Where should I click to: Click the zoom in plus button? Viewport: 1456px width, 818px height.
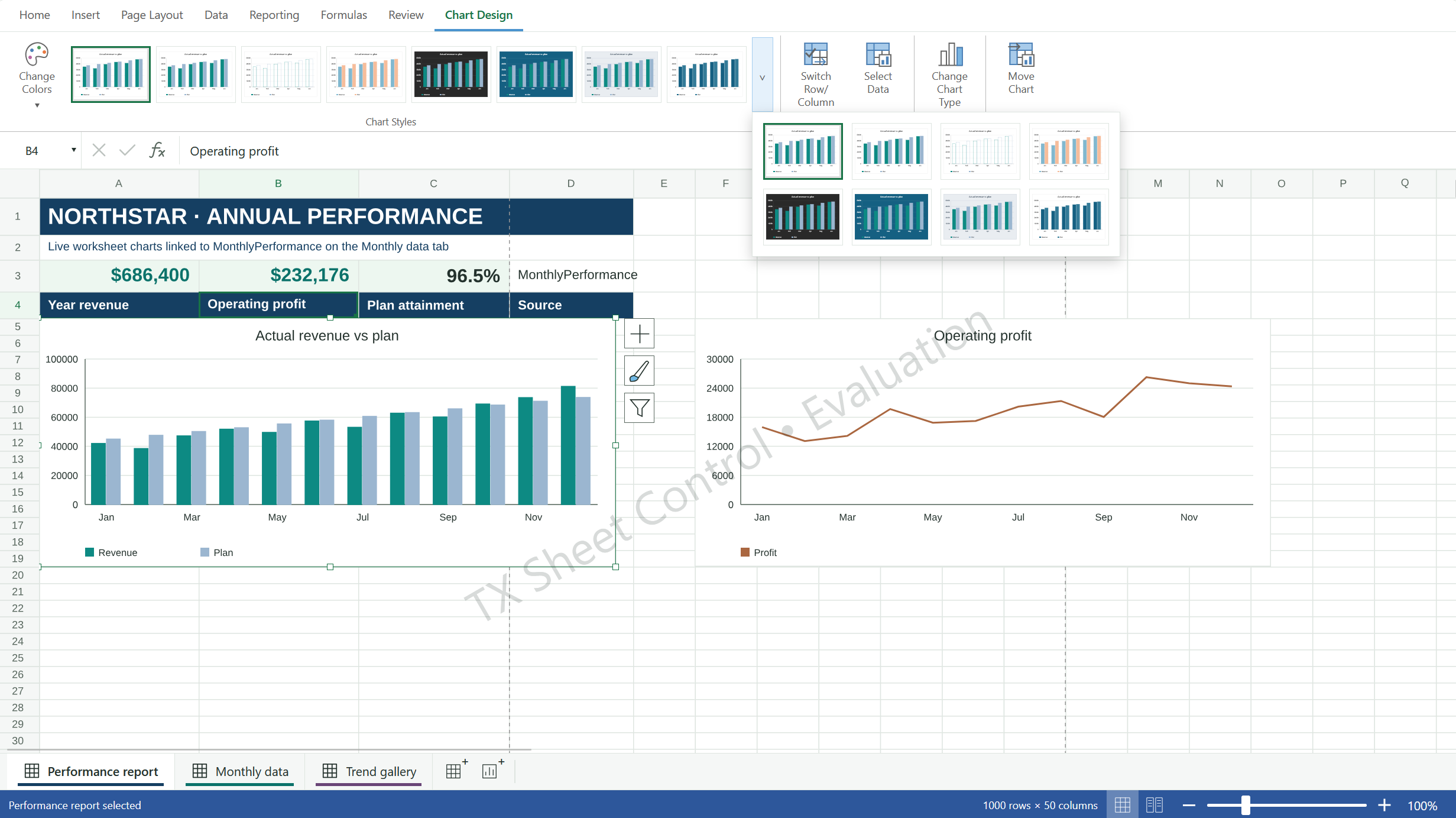tap(1384, 806)
